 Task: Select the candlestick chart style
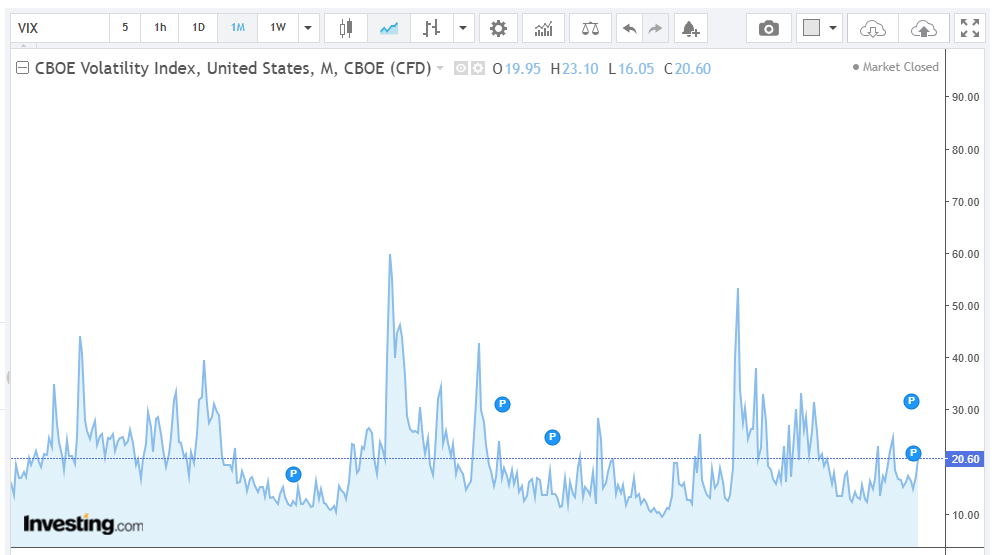[346, 28]
